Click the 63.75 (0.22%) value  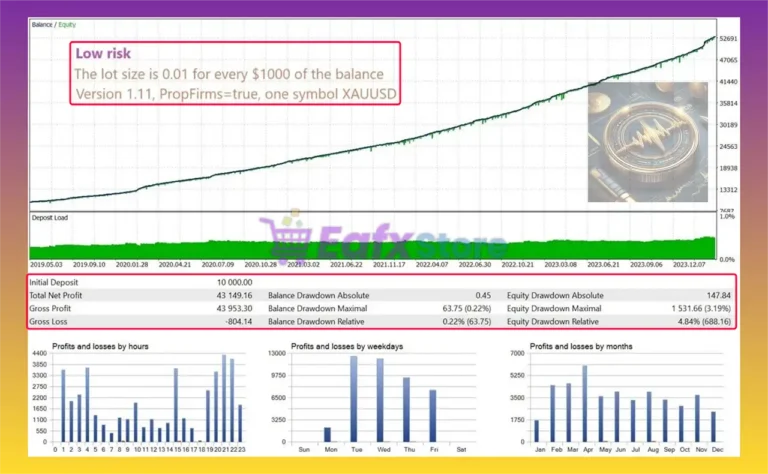click(466, 308)
